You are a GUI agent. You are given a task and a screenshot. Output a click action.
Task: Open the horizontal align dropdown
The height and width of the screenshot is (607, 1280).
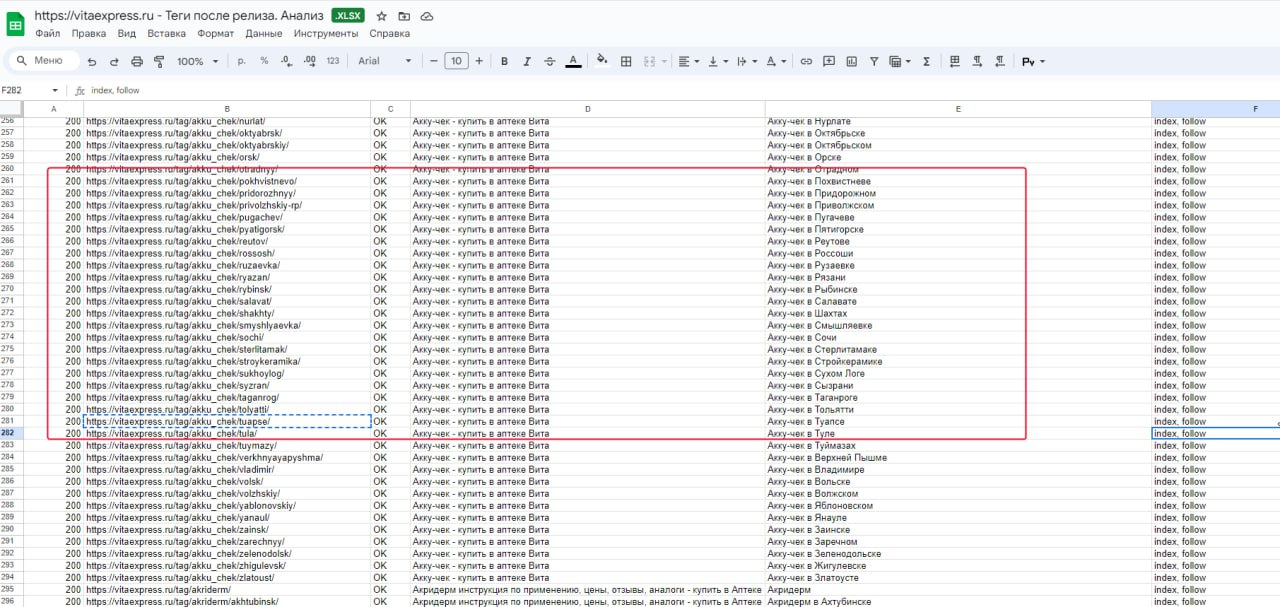tap(689, 61)
